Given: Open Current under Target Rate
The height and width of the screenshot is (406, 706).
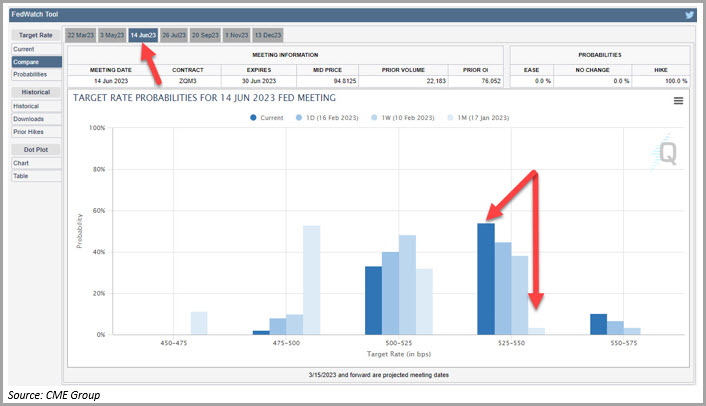Looking at the screenshot, I should click(x=36, y=49).
